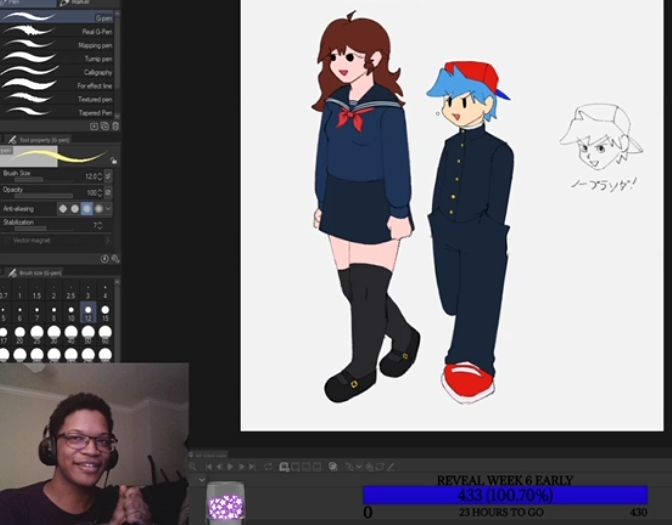This screenshot has width=672, height=525.
Task: Collapse the timeline track chevron
Action: [202, 480]
